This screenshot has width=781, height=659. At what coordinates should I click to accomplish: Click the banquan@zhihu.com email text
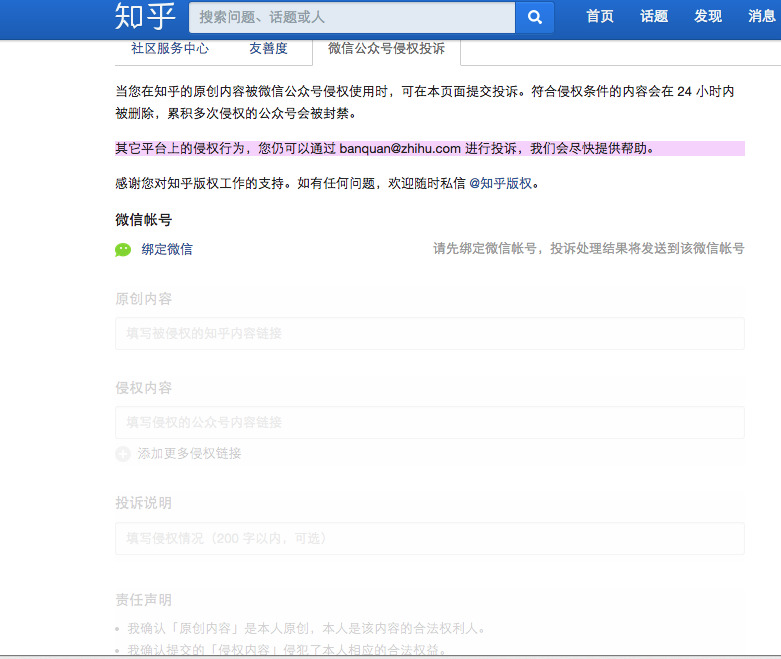400,149
